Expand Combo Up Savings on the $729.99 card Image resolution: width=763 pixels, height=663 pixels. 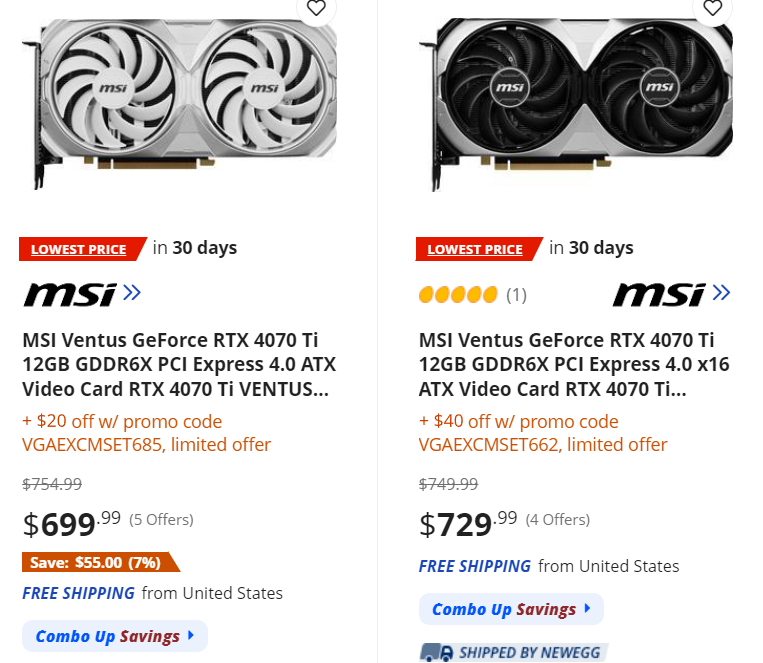511,609
